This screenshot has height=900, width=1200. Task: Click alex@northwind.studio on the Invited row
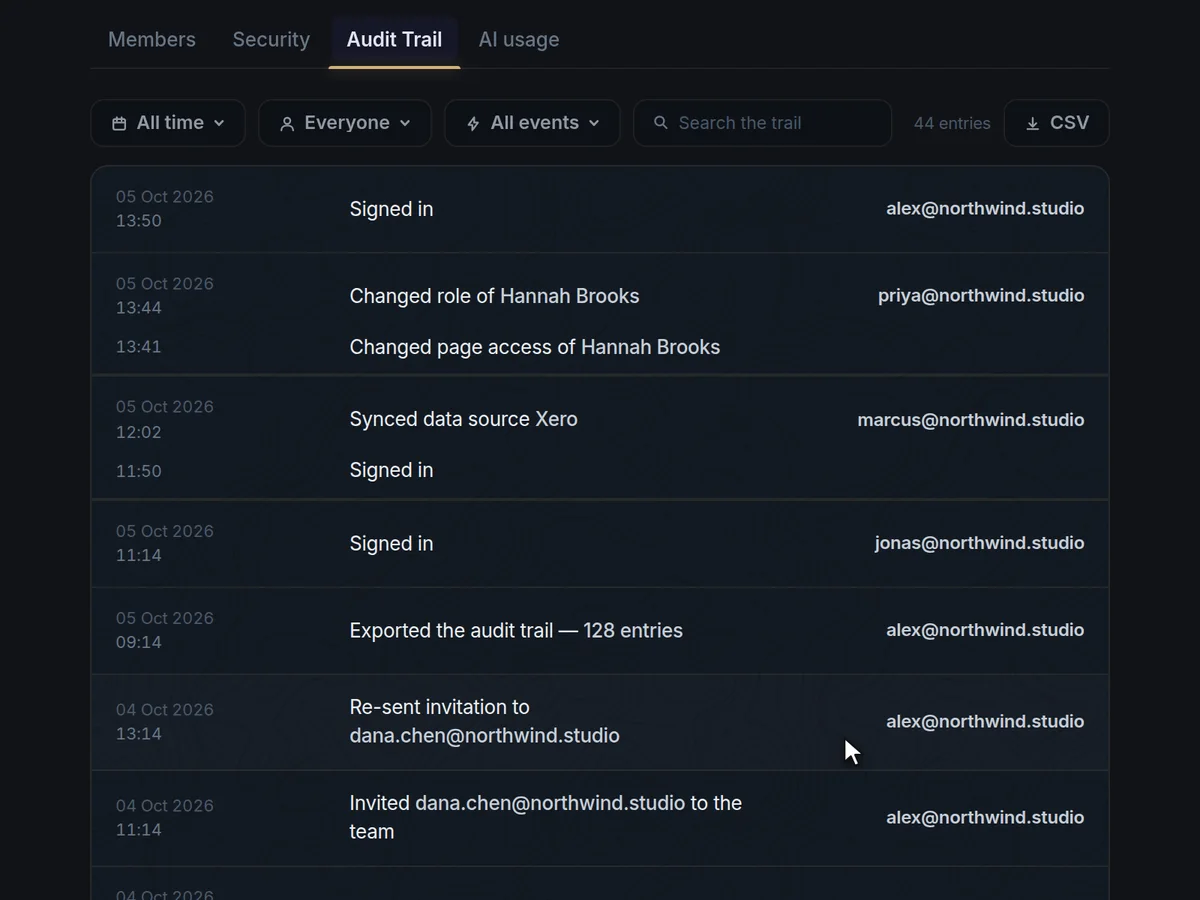click(985, 817)
